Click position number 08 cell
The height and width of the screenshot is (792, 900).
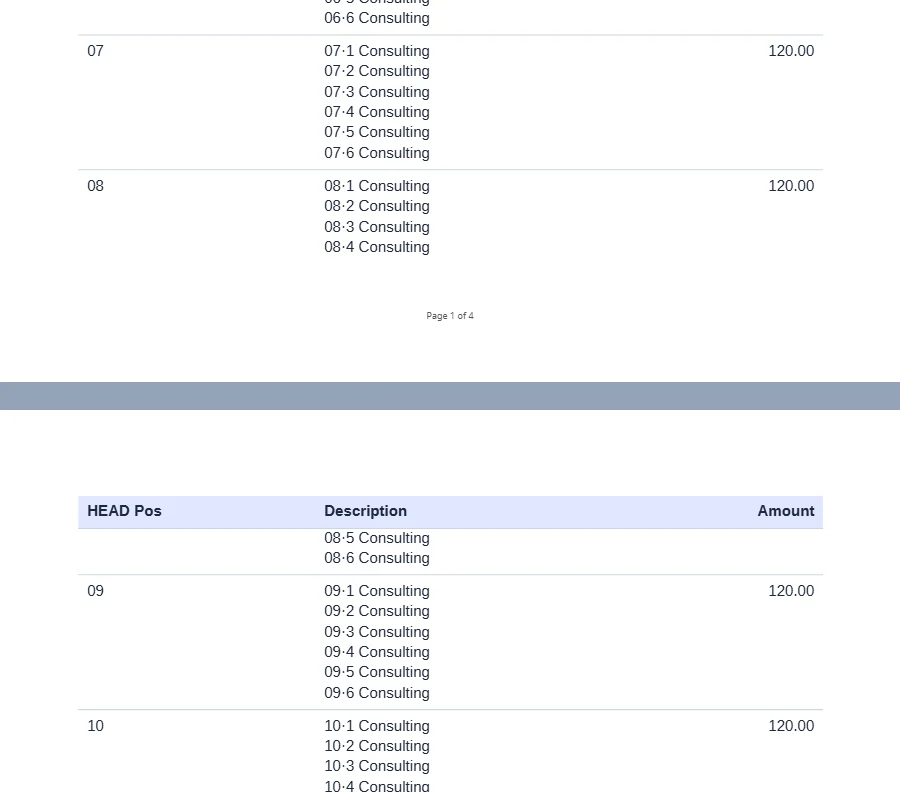click(x=95, y=186)
